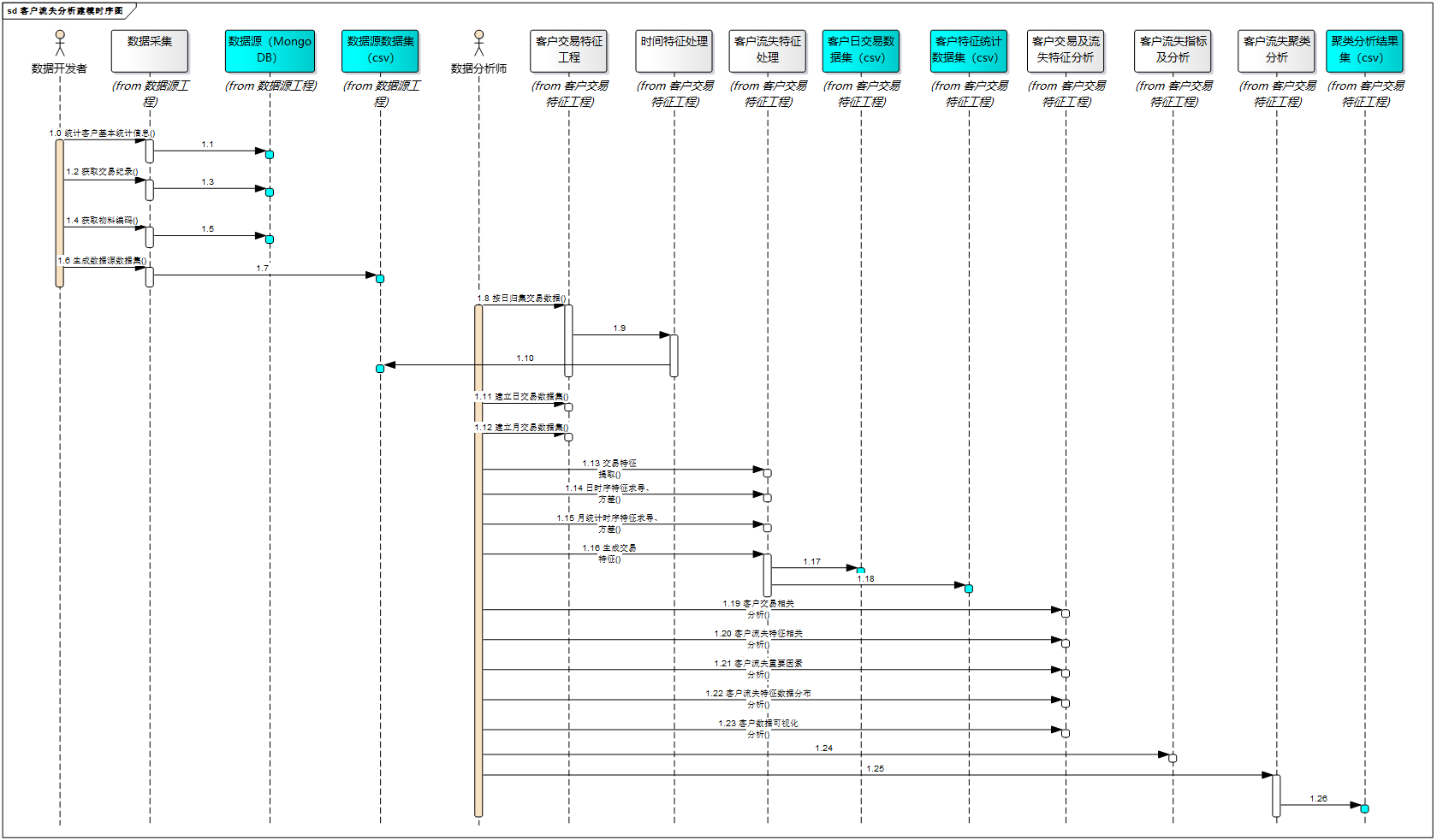Click the cyan endpoint of message 1.7
The height and width of the screenshot is (840, 1437).
[x=380, y=279]
